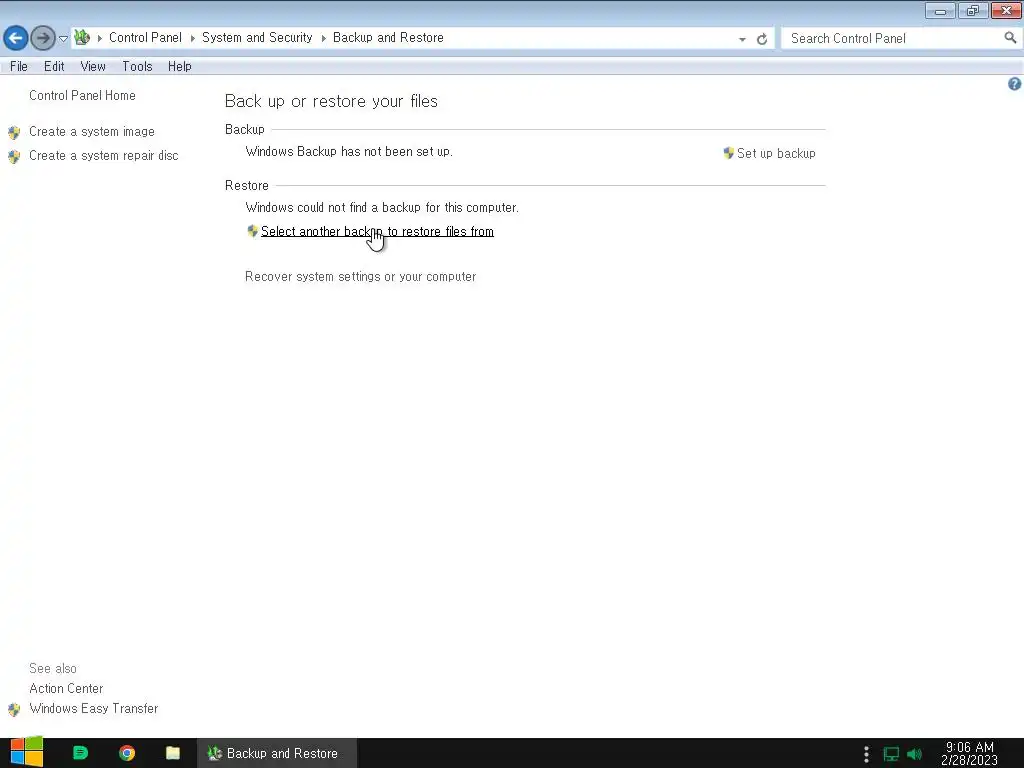Open Action Center under See also
The height and width of the screenshot is (768, 1024).
point(66,688)
